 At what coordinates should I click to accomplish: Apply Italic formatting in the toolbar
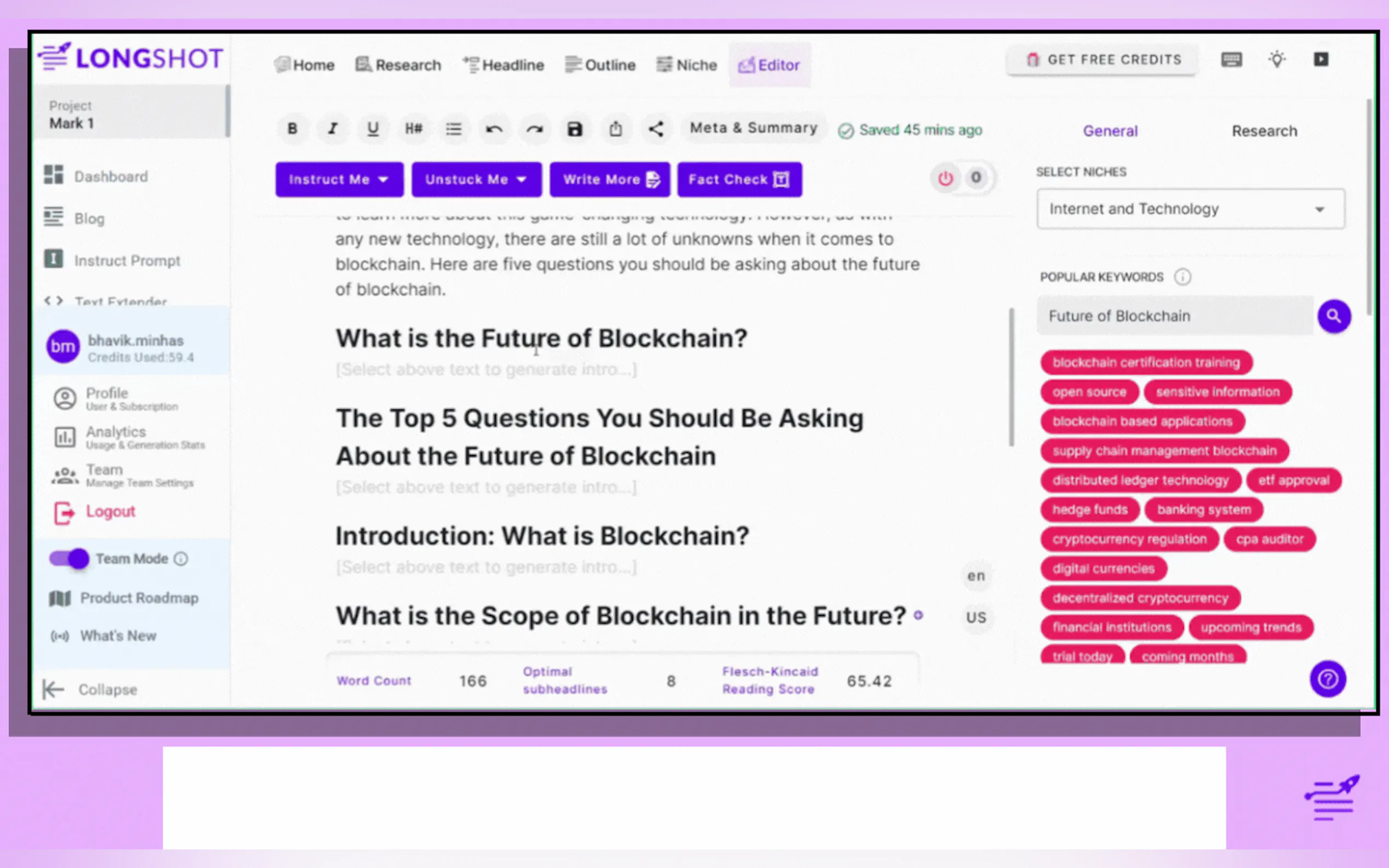pos(332,128)
